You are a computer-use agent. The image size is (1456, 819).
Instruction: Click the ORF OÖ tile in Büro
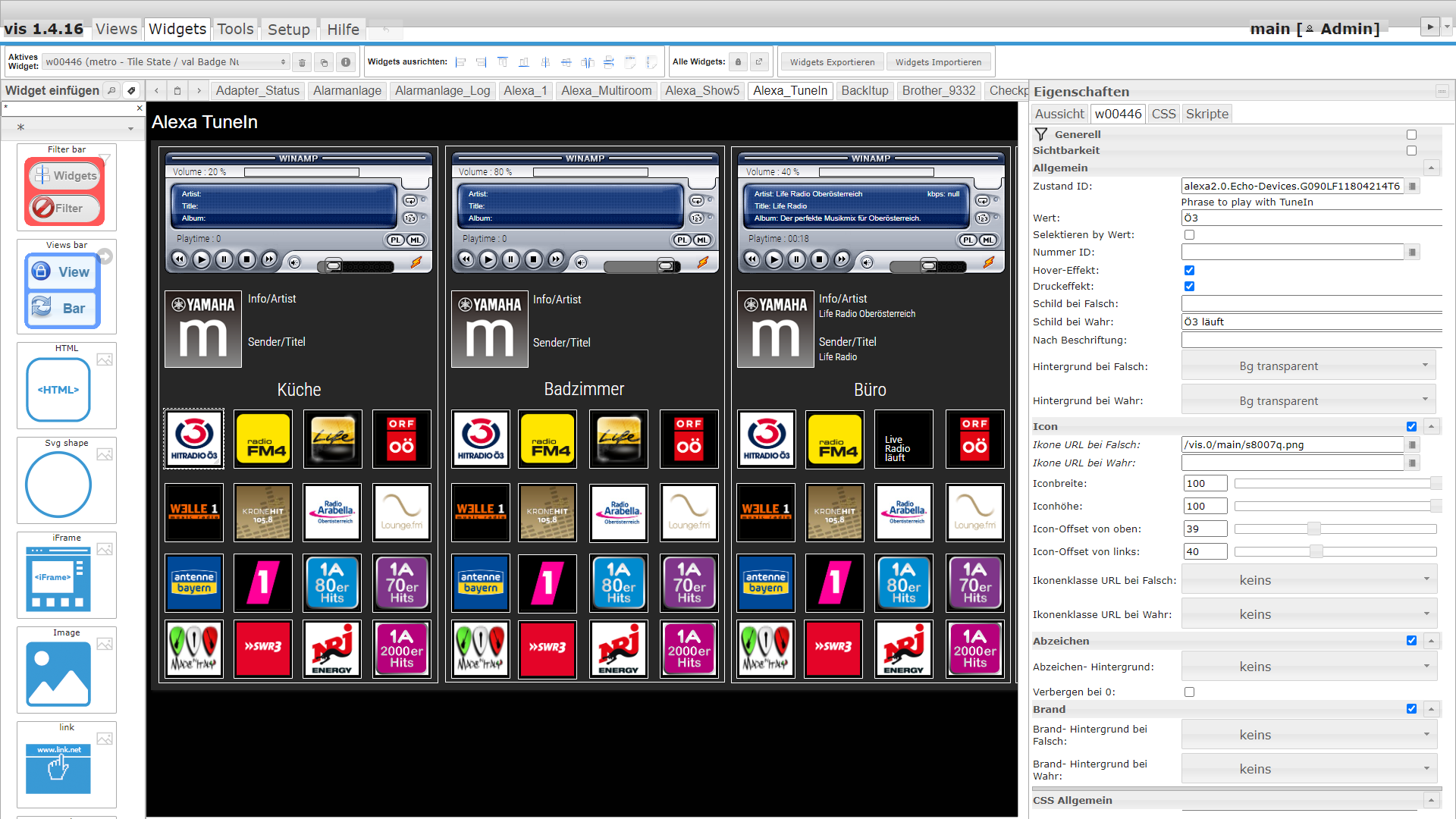(975, 439)
